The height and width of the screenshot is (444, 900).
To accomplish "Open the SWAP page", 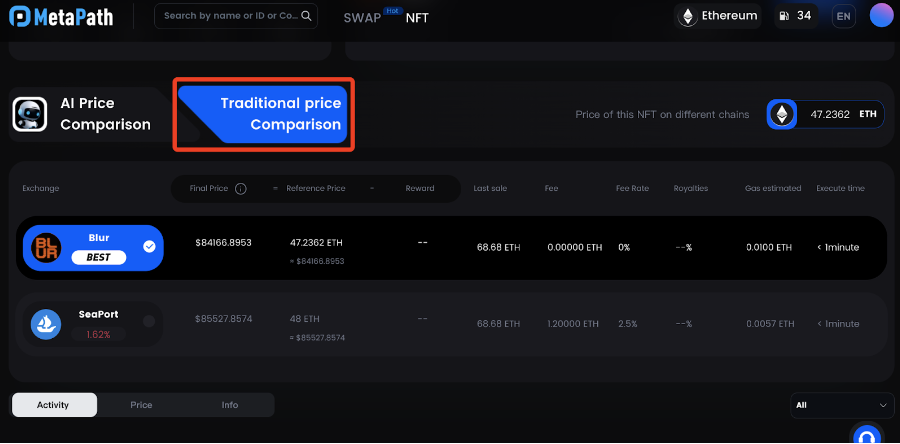I will point(362,18).
